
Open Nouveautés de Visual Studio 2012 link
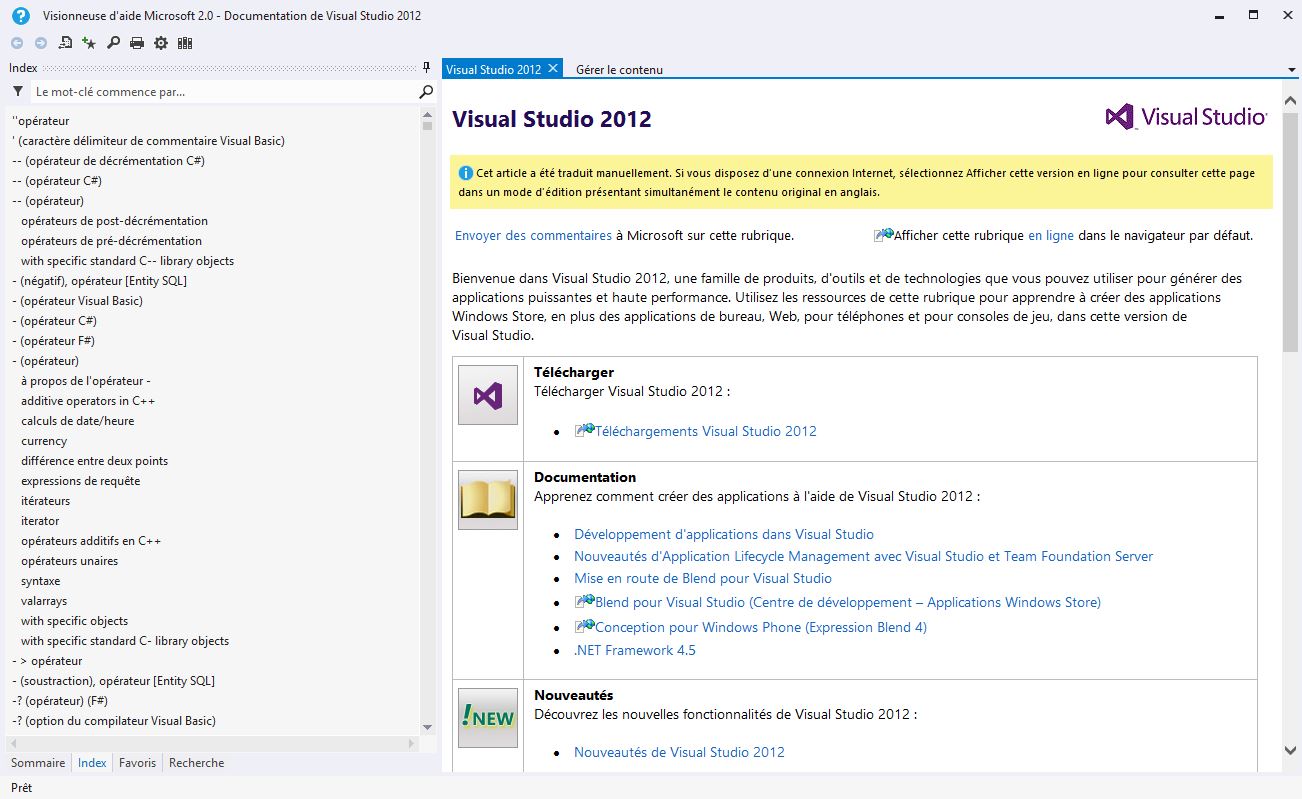pyautogui.click(x=679, y=752)
